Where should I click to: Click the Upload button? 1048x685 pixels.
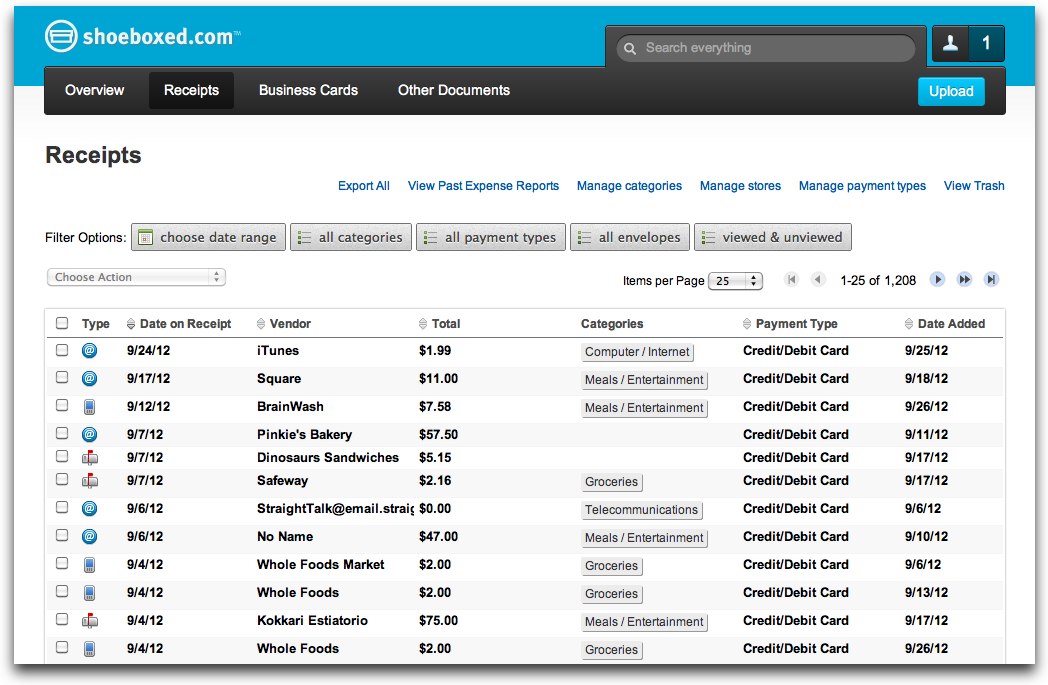point(951,92)
